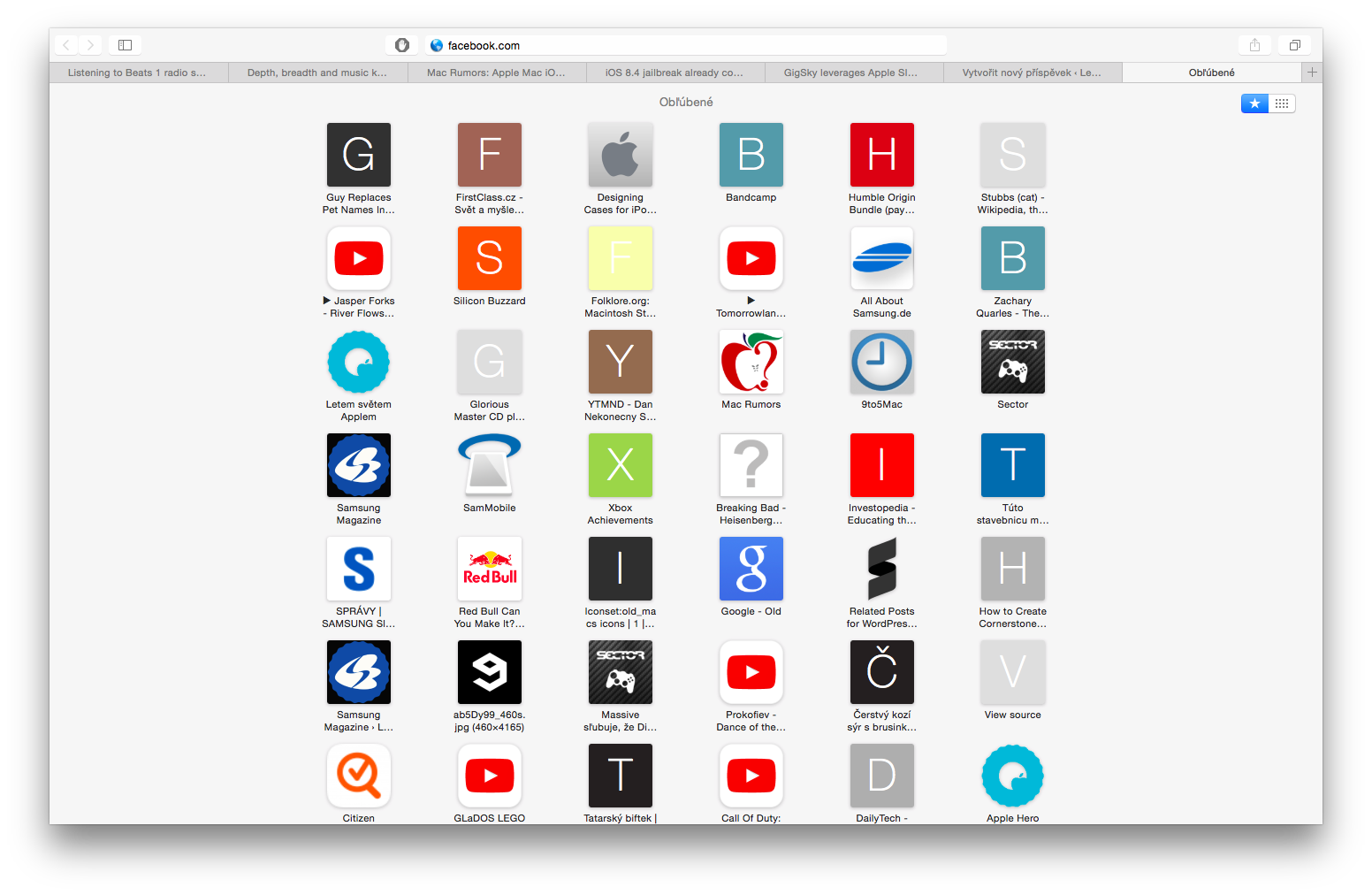Open YTMND Dan Nekonecny favorite
This screenshot has width=1372, height=895.
pos(621,362)
